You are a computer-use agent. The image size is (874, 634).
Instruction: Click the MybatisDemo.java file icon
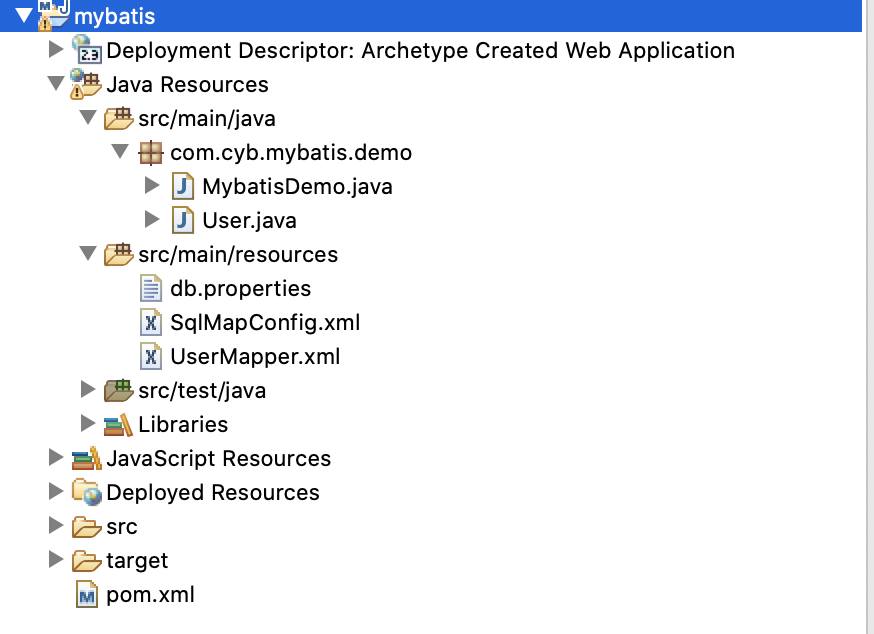183,186
